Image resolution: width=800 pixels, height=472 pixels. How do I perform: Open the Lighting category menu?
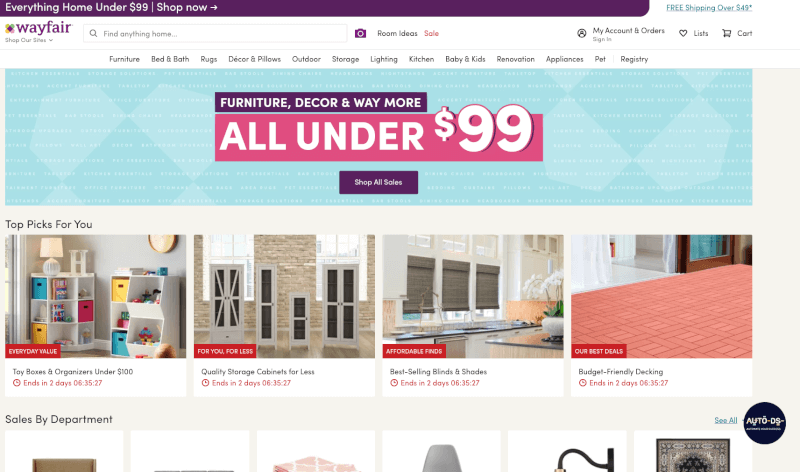[384, 59]
